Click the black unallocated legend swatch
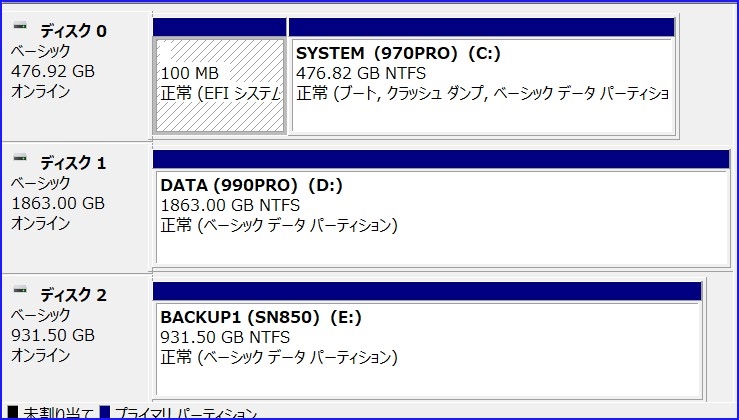 (12, 413)
